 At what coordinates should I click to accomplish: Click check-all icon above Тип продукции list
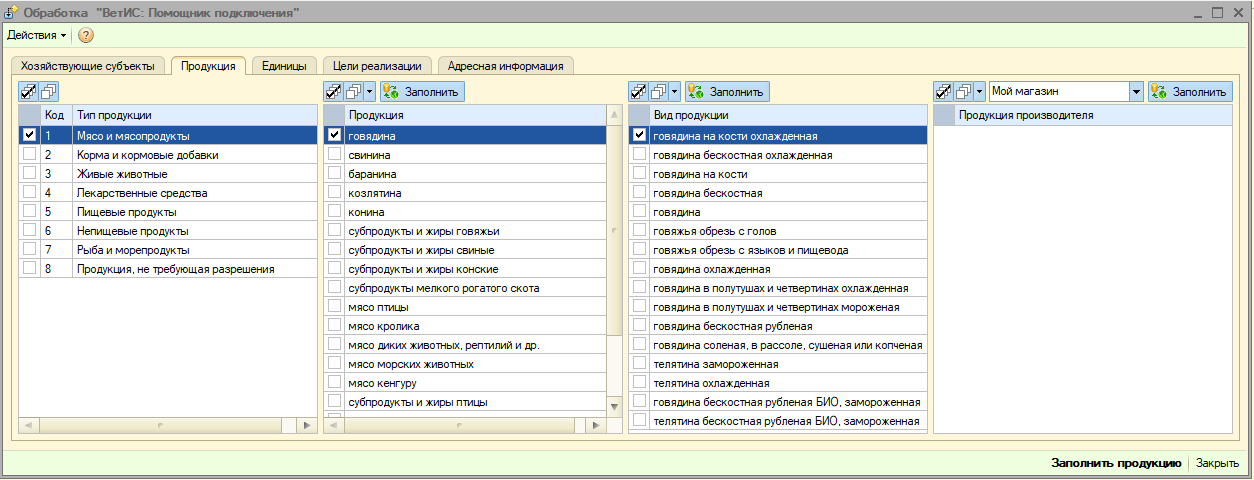coord(29,91)
